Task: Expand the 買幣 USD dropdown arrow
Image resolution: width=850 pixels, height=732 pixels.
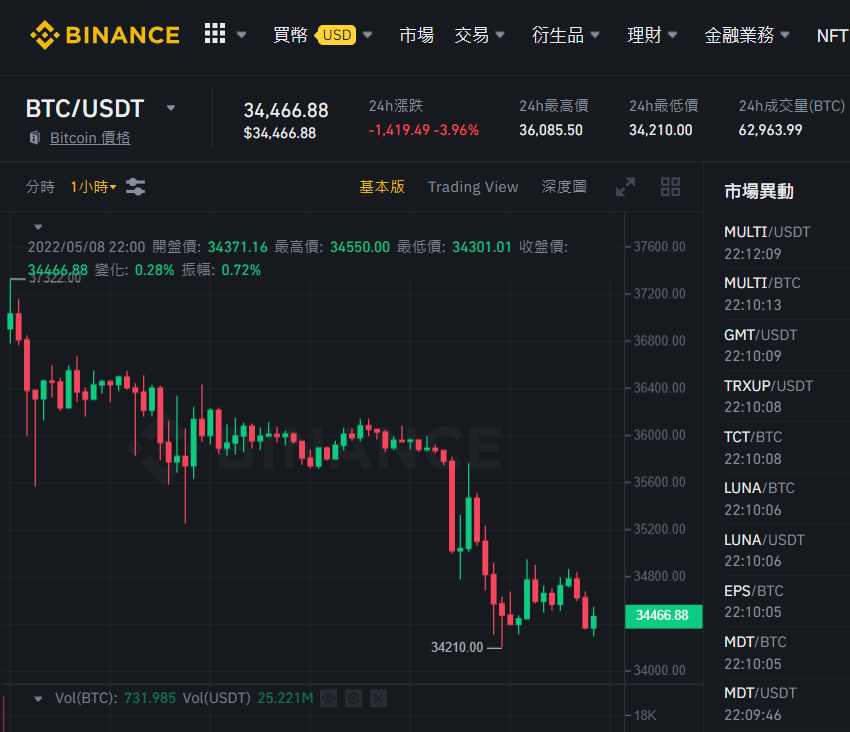Action: click(x=368, y=35)
